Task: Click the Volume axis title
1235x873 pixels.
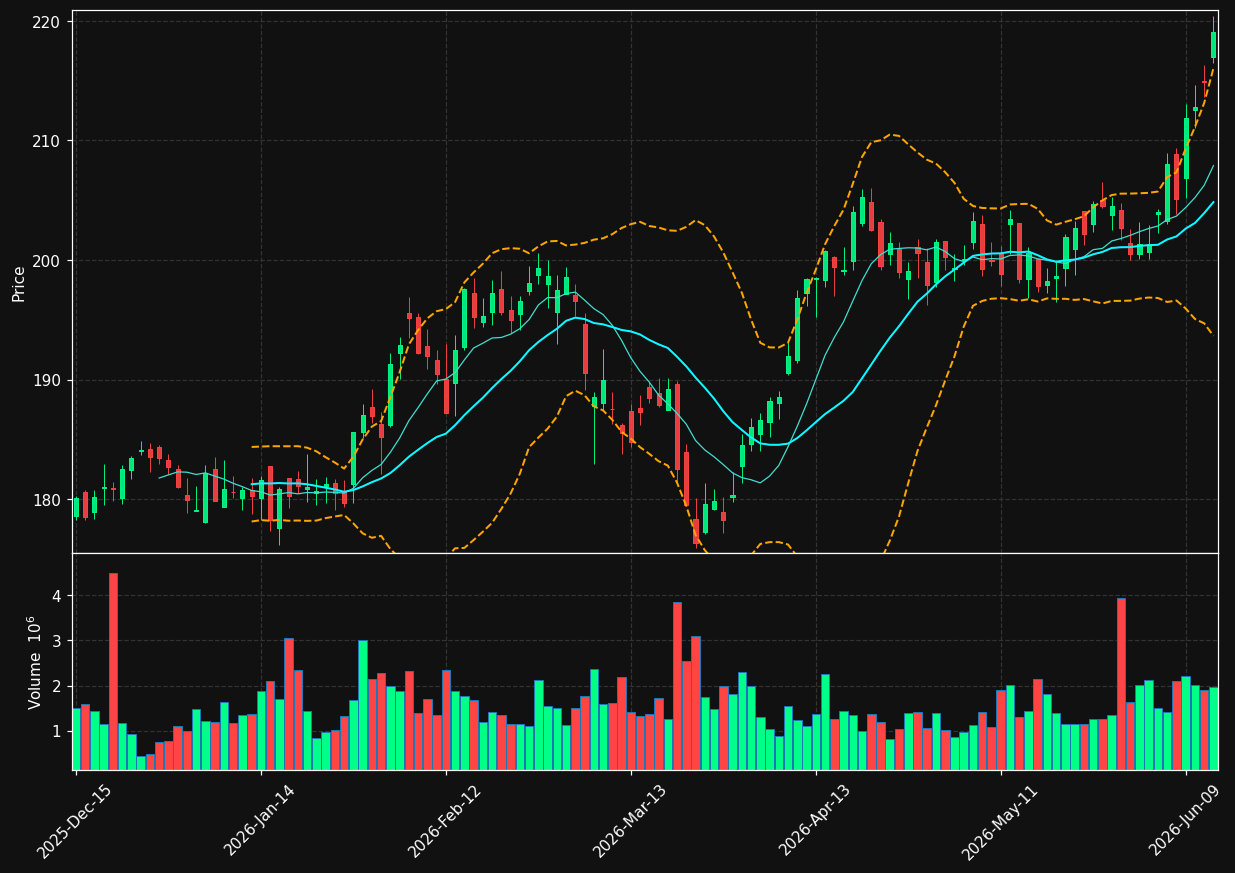Action: pyautogui.click(x=34, y=662)
